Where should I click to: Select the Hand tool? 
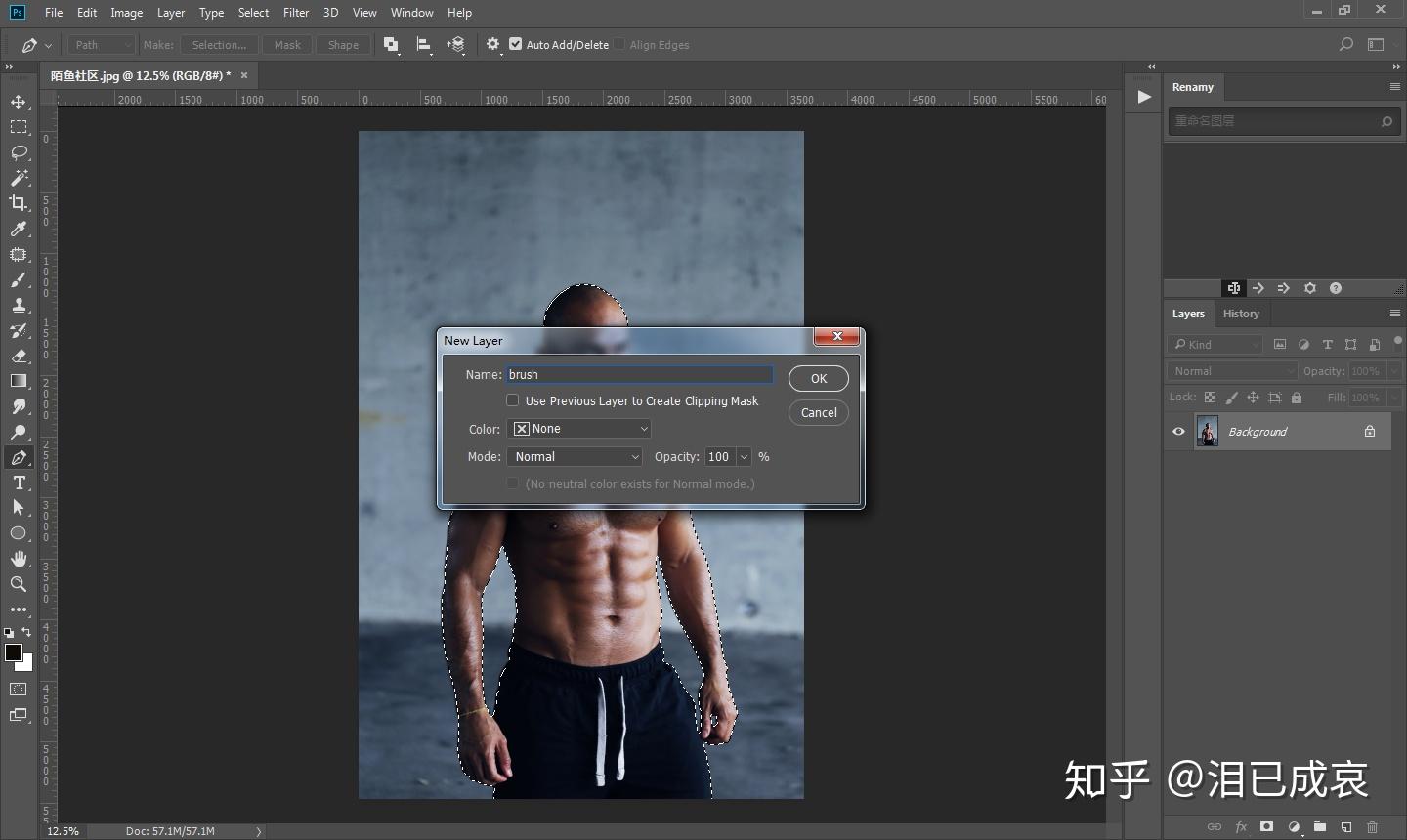coord(19,559)
